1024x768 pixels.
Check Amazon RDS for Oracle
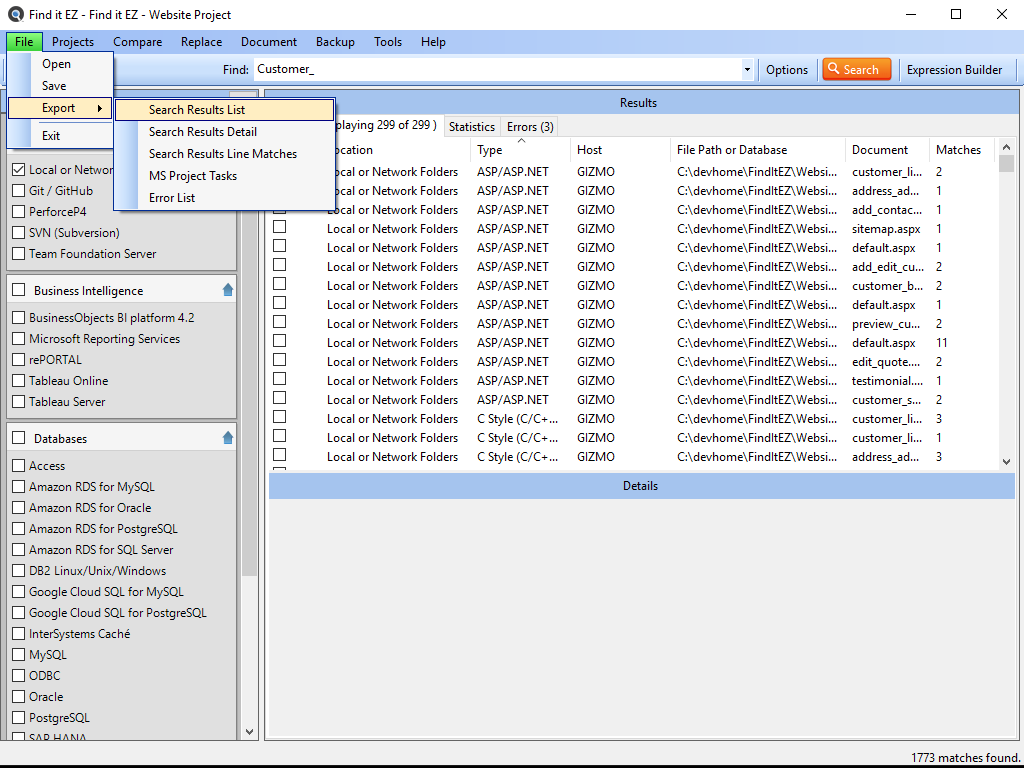(19, 507)
